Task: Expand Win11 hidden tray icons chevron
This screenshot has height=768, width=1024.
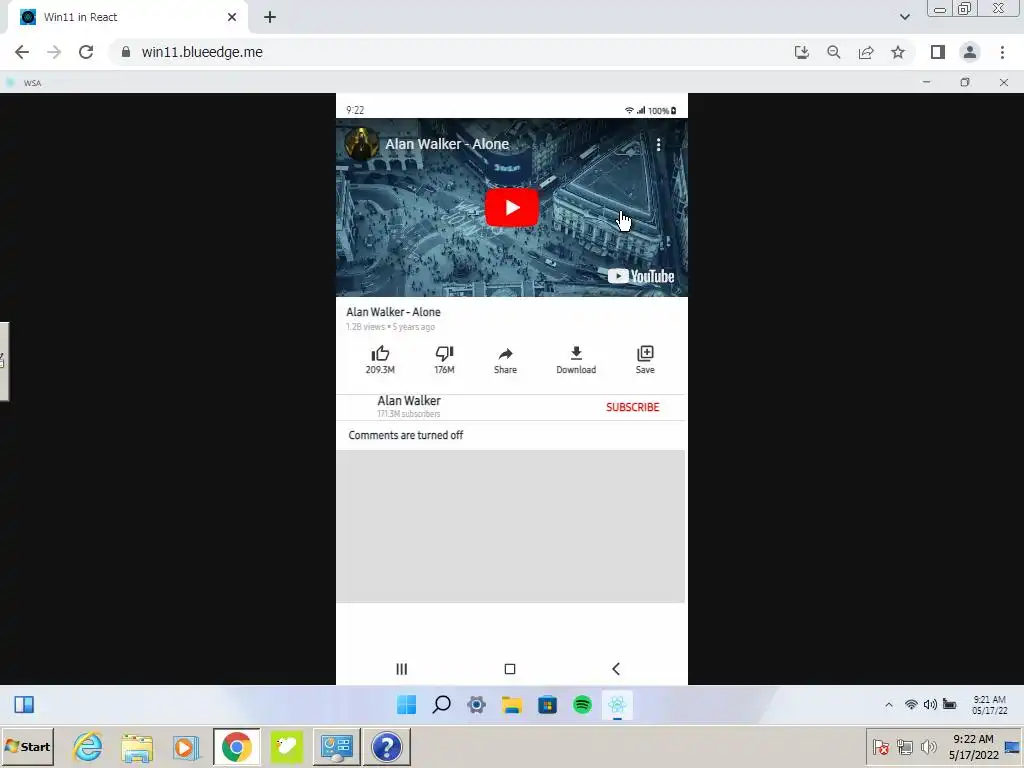Action: click(x=889, y=705)
